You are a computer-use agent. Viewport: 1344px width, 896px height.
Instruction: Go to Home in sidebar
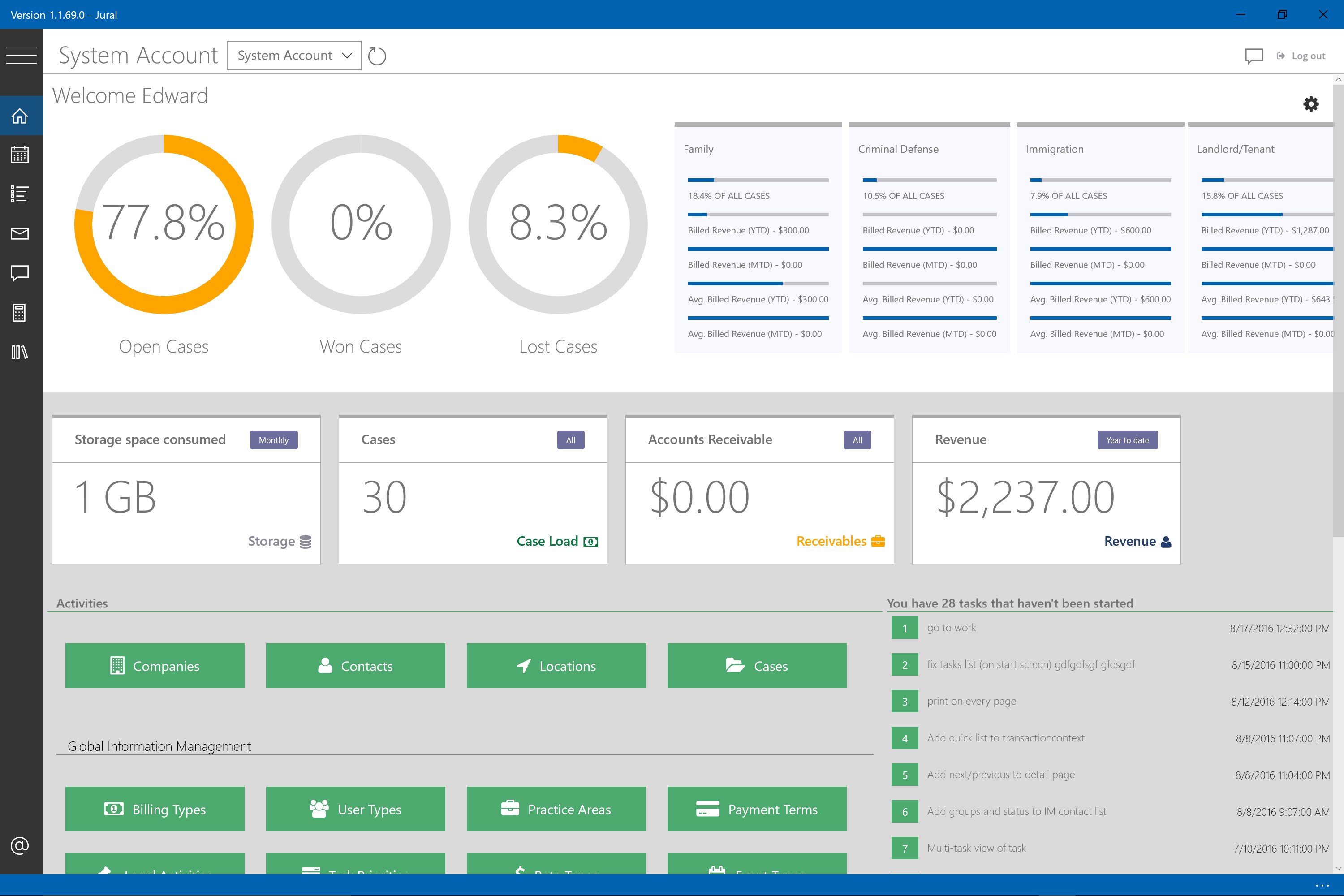(20, 116)
